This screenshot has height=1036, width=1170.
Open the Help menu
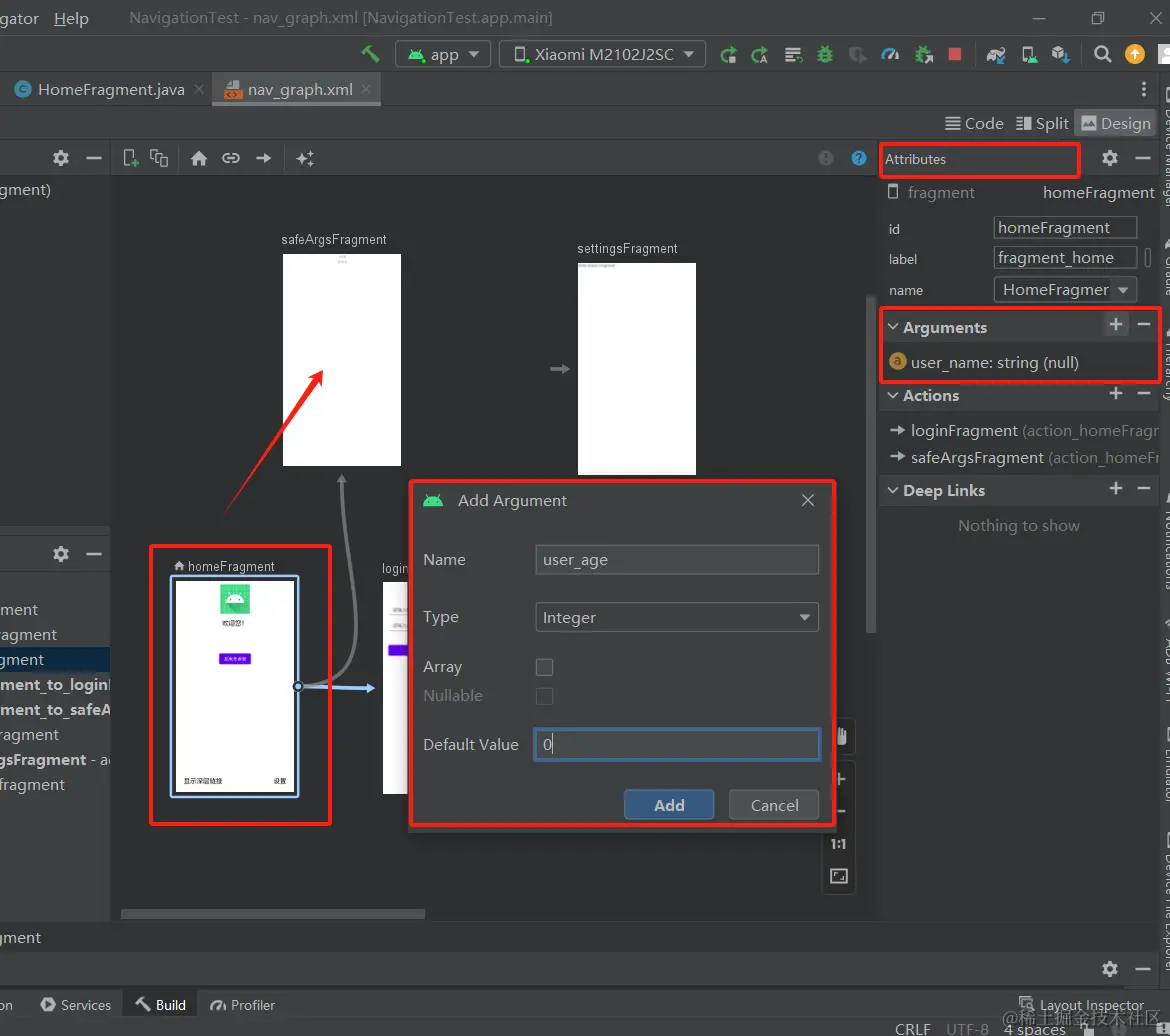[71, 18]
